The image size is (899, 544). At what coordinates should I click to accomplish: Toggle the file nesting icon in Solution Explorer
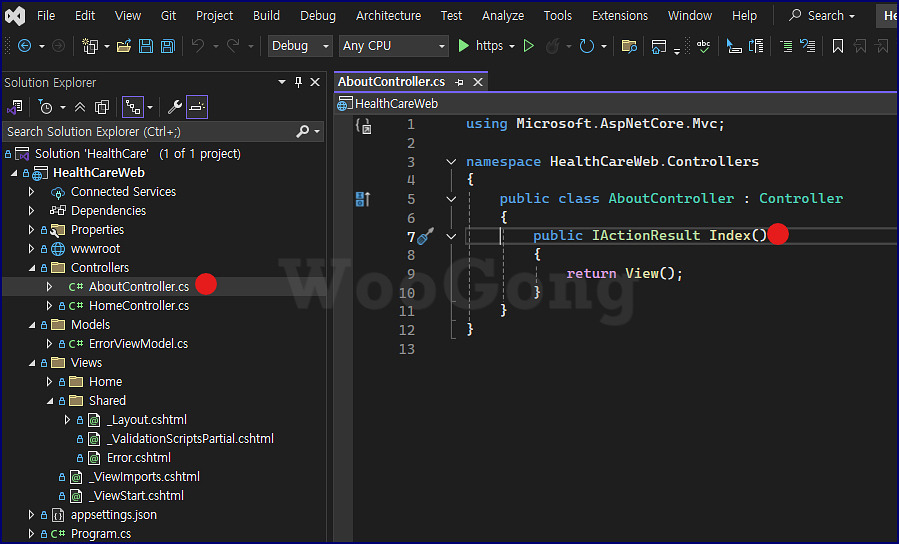(x=133, y=107)
